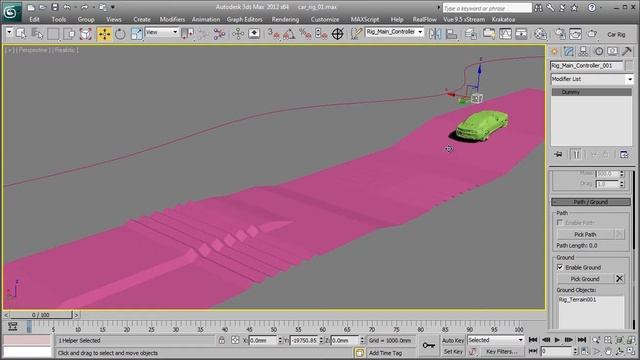
Task: Click the Render Production teapot icon
Action: pos(592,34)
